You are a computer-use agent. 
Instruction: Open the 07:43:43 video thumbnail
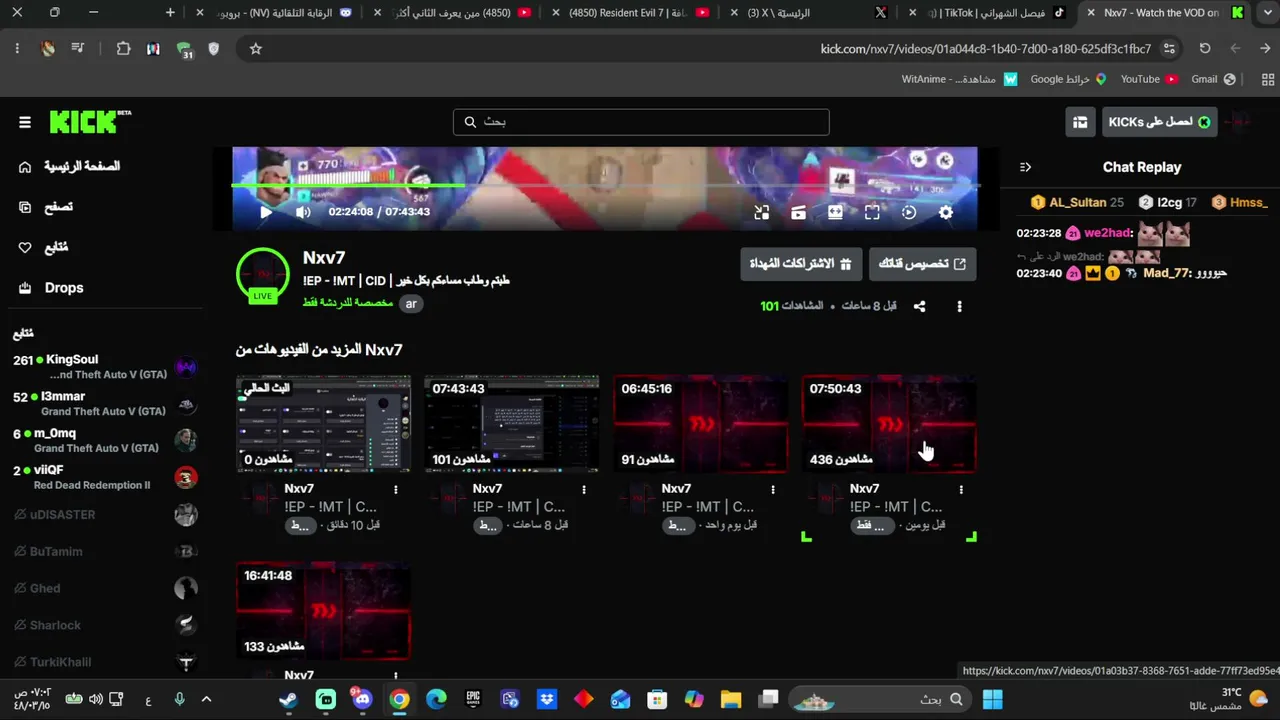pyautogui.click(x=512, y=424)
